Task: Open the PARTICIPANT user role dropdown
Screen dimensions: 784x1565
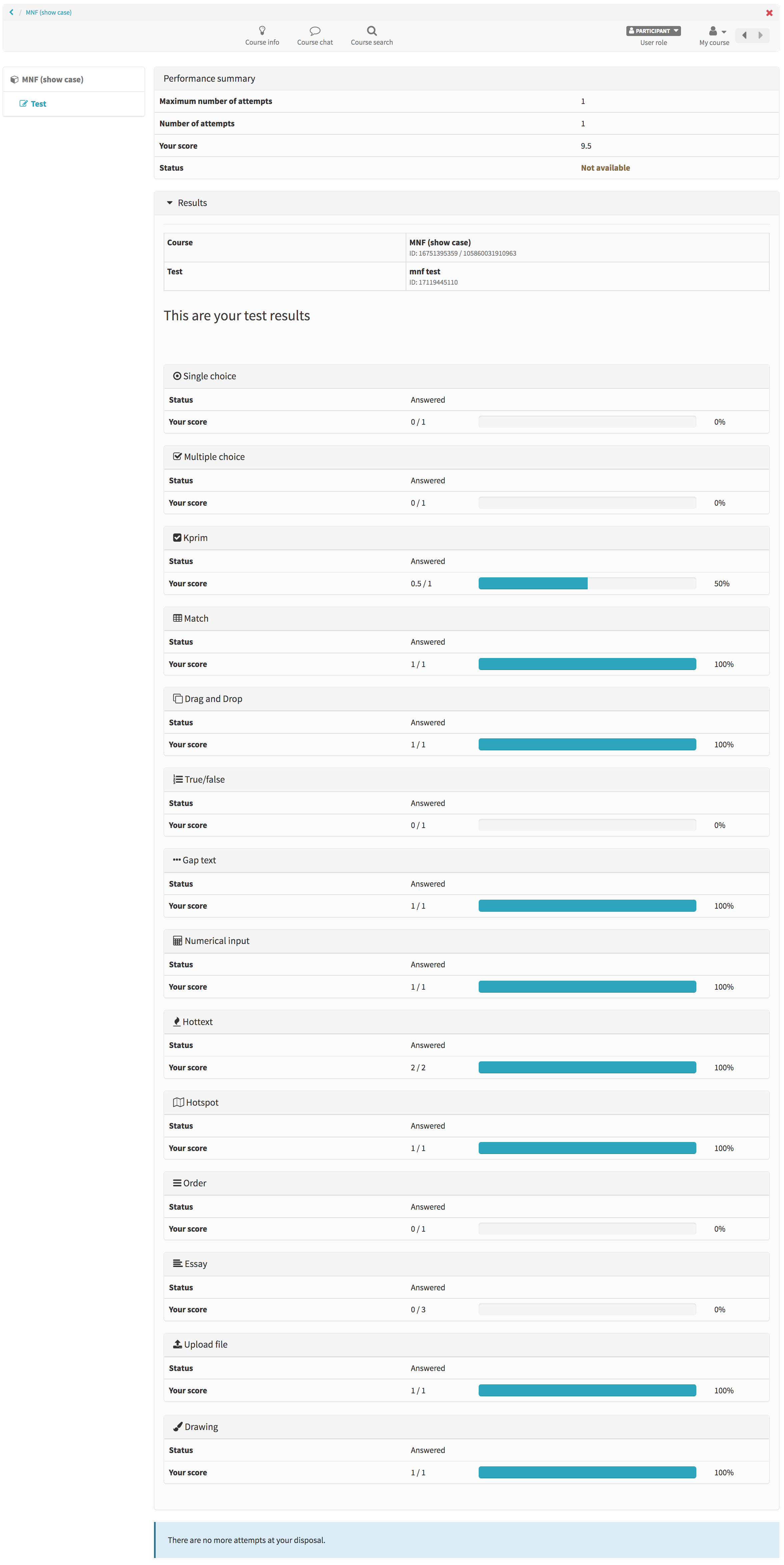Action: [x=653, y=30]
